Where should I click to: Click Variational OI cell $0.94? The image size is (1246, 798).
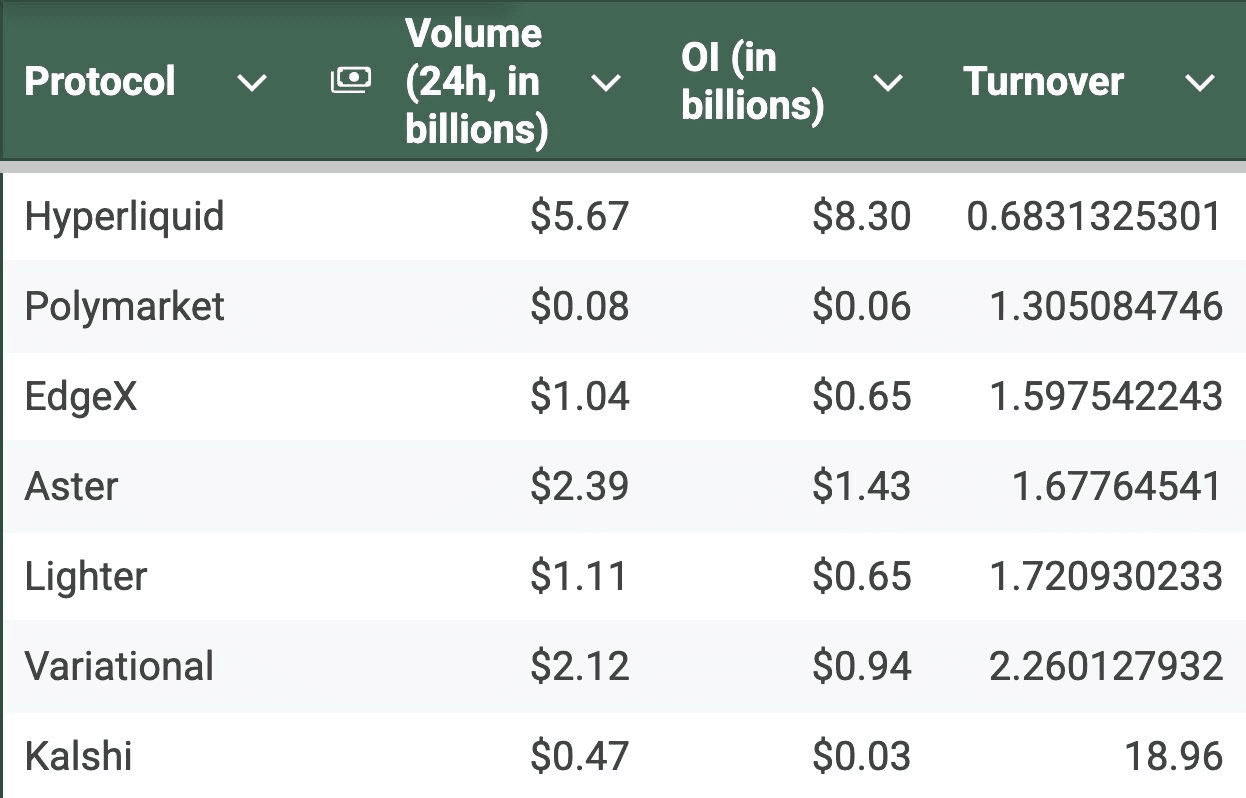862,666
